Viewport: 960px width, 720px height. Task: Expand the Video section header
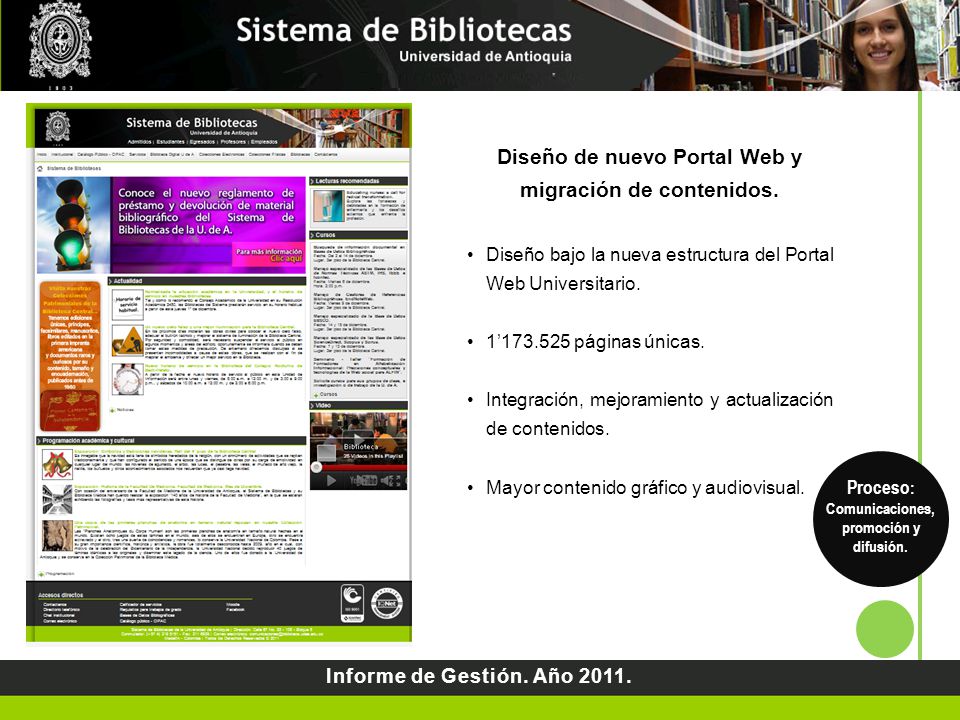click(358, 405)
